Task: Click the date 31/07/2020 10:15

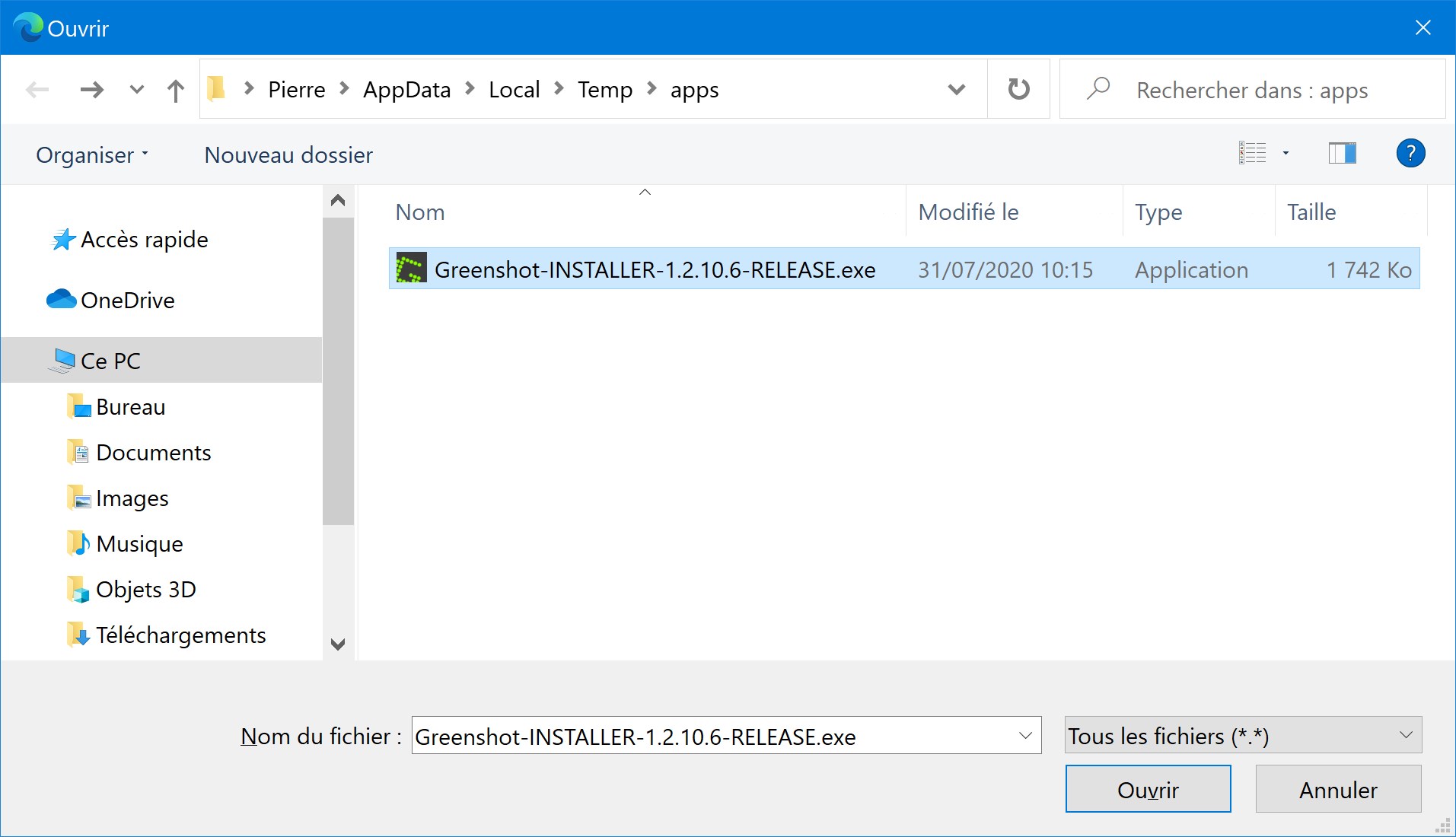Action: tap(1005, 270)
